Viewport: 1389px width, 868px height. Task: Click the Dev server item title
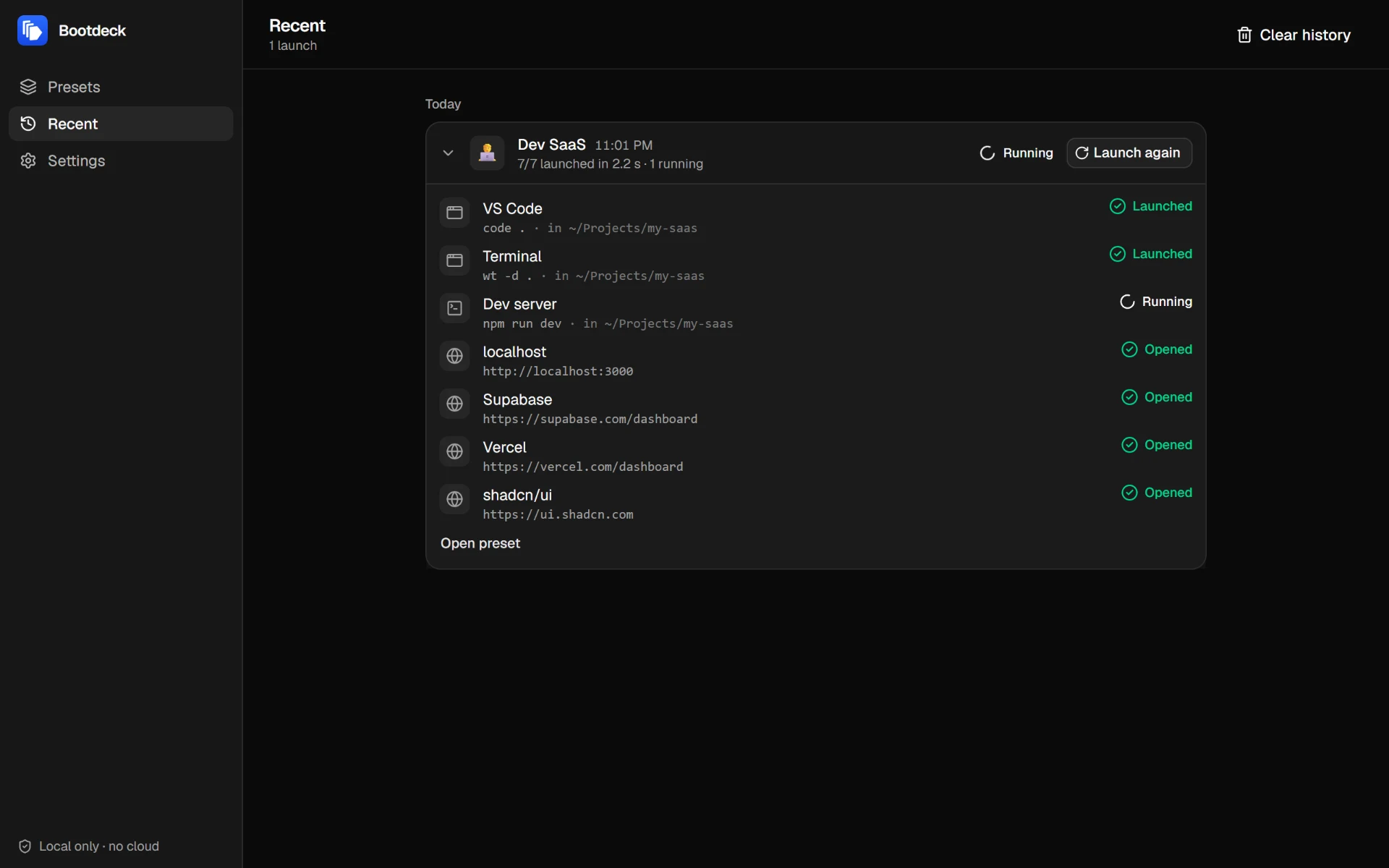point(519,304)
